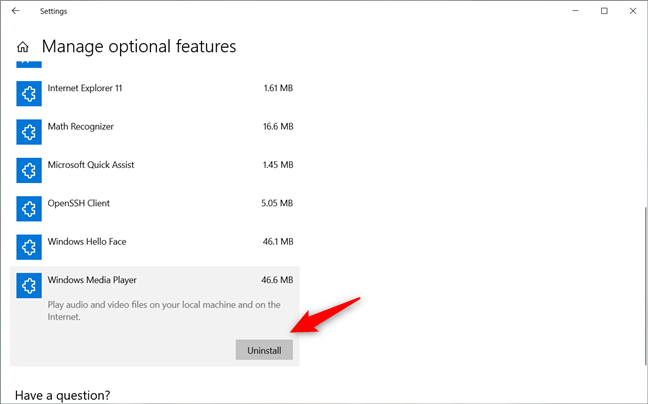Viewport: 648px width, 404px height.
Task: Click the 46.6 MB size value
Action: tap(277, 280)
